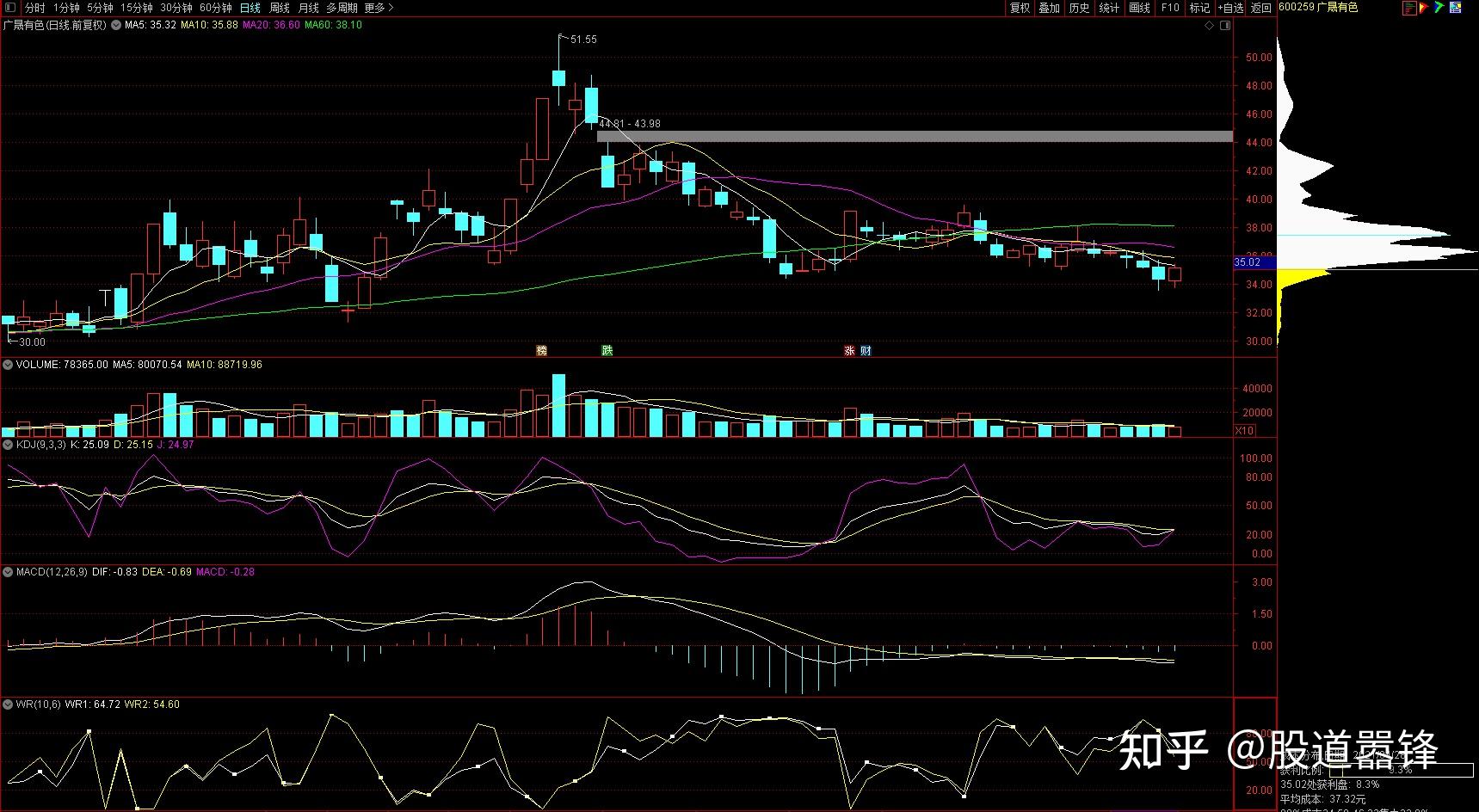Image resolution: width=1479 pixels, height=812 pixels.
Task: Click the 榜 event marker on chart
Action: (541, 350)
